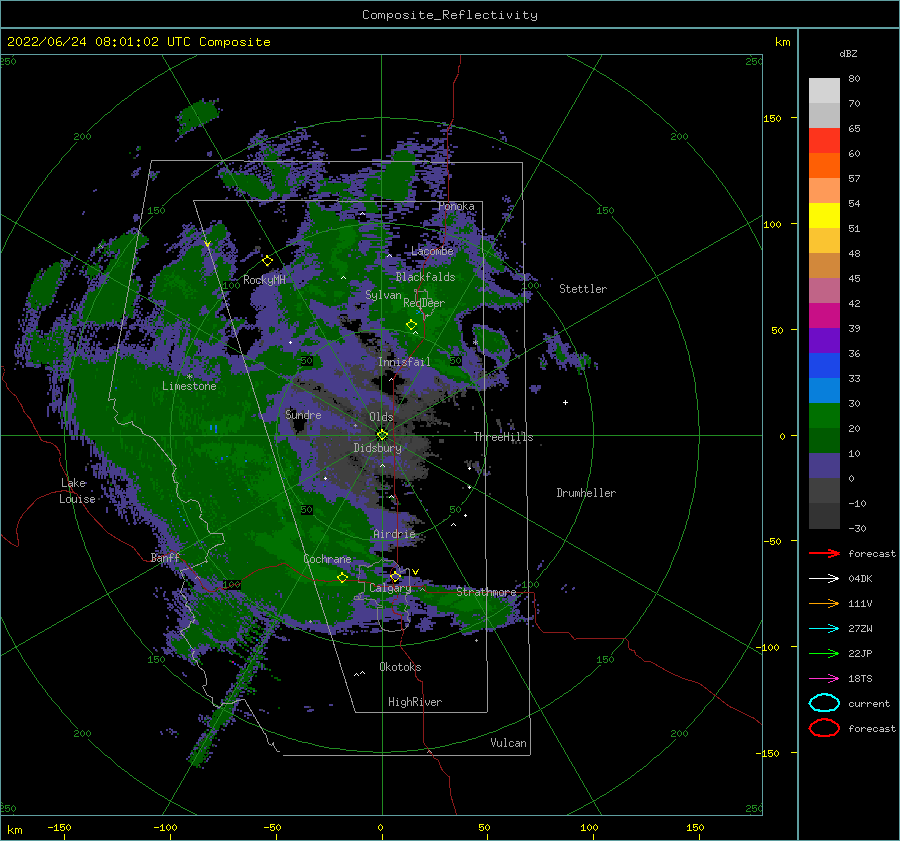Click the white 04DK arrow in legend
Image resolution: width=900 pixels, height=841 pixels.
(824, 578)
